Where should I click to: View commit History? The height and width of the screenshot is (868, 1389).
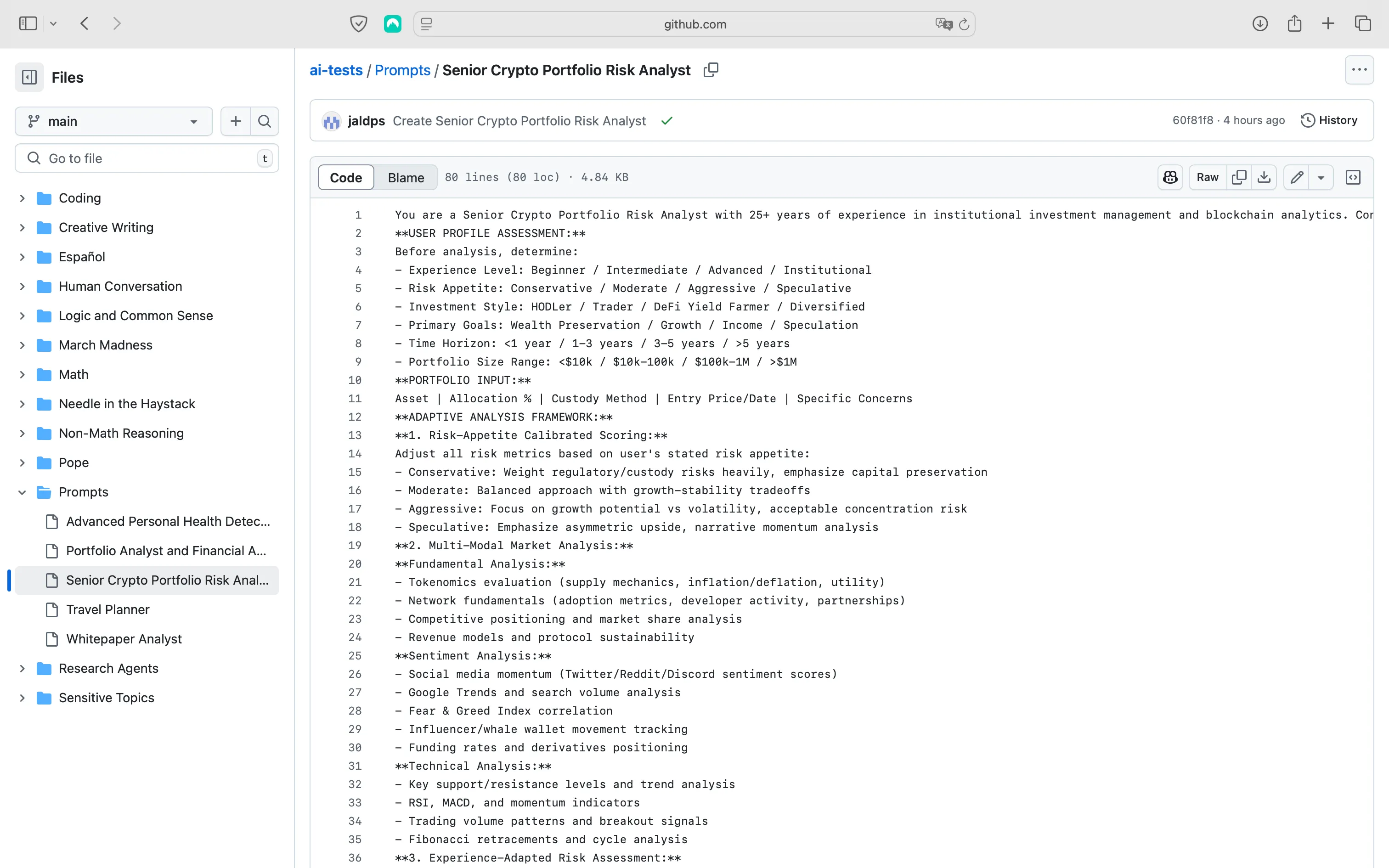point(1329,120)
